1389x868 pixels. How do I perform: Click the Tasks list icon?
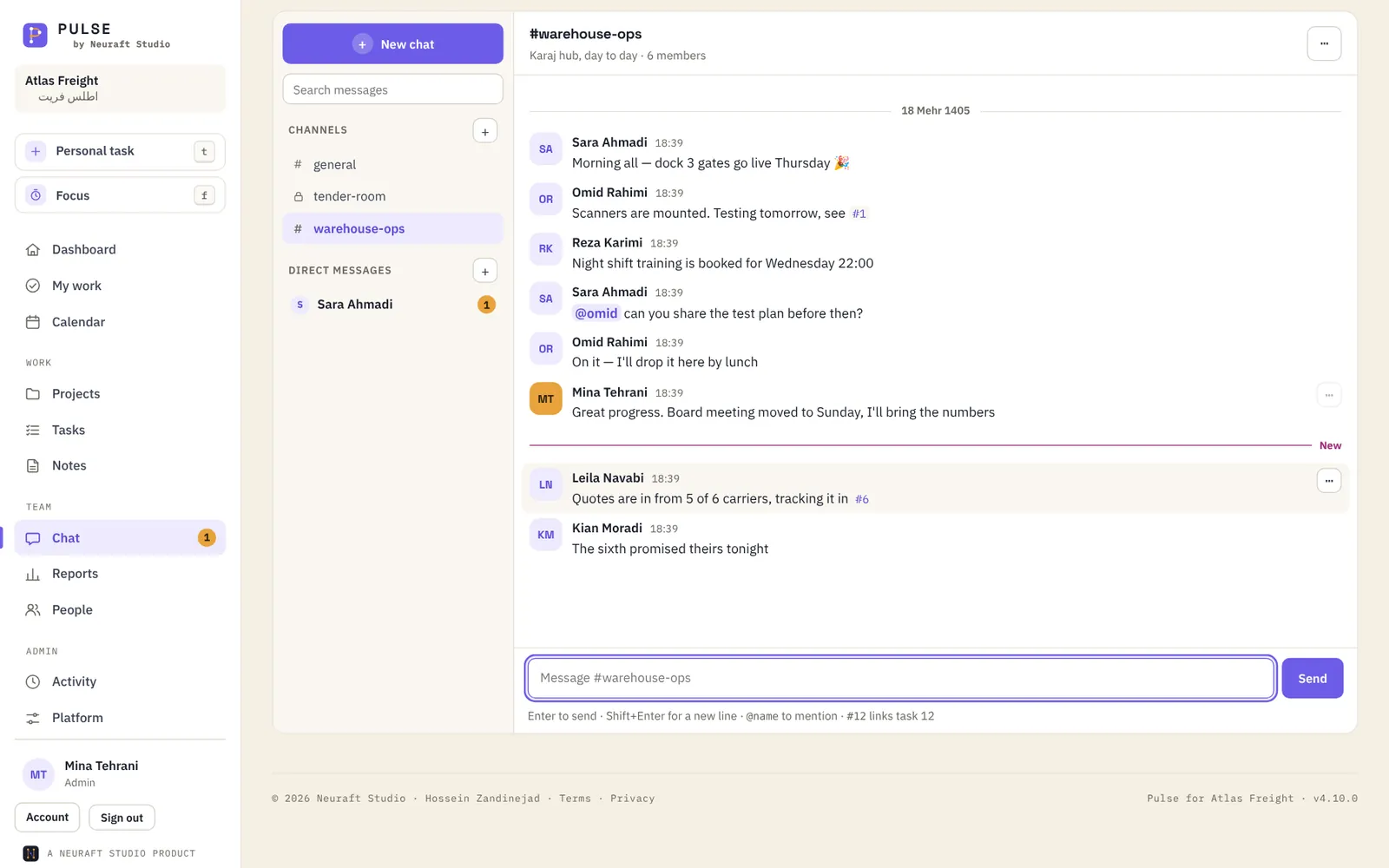point(33,430)
